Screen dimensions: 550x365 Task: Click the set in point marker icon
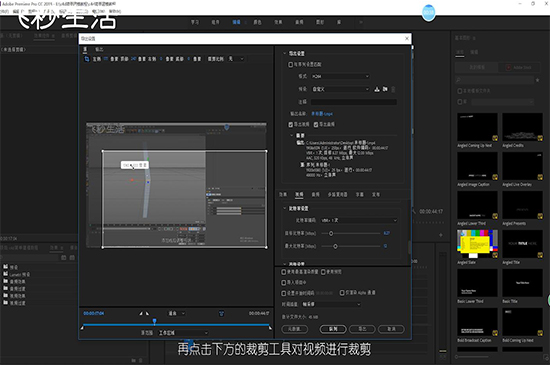pos(141,313)
